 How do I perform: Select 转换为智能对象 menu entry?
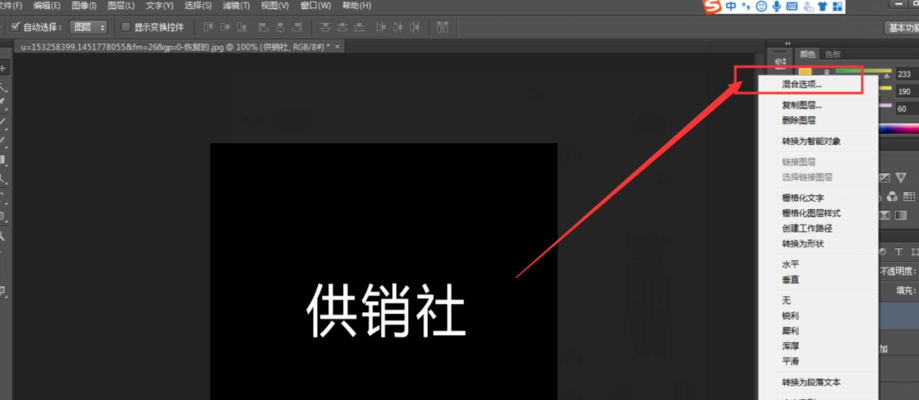pyautogui.click(x=818, y=141)
